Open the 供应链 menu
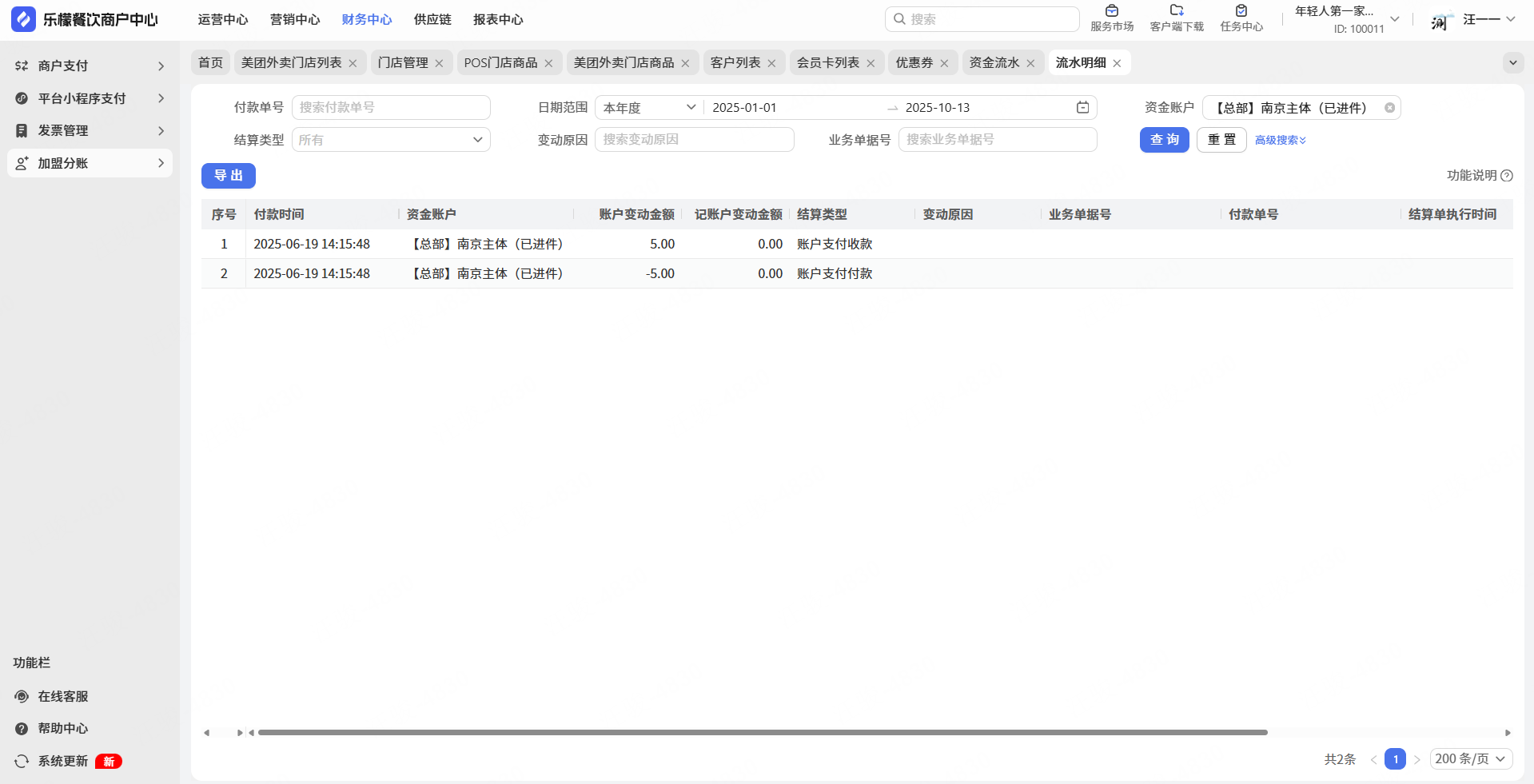Viewport: 1534px width, 784px height. click(432, 19)
